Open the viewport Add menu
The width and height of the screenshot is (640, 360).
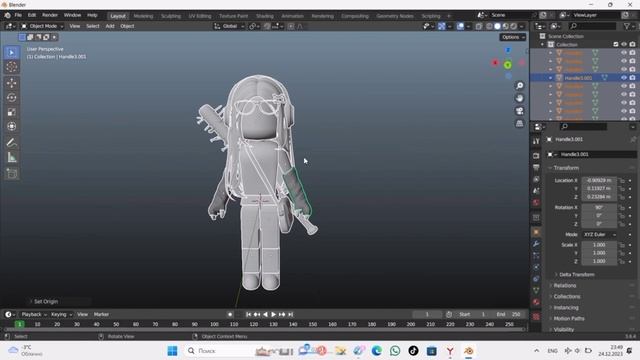point(110,26)
